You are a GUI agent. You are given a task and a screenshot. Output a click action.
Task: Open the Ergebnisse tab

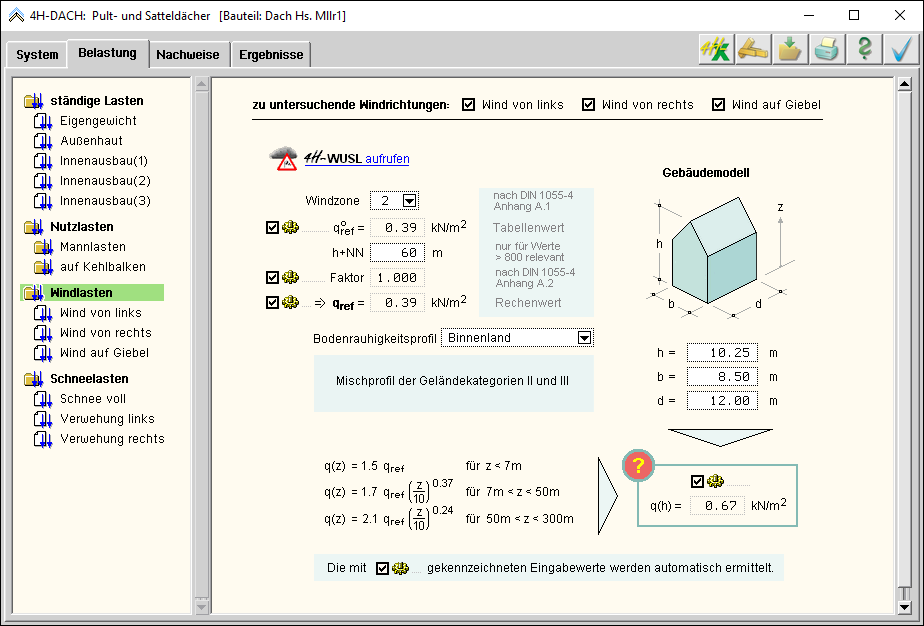coord(271,55)
